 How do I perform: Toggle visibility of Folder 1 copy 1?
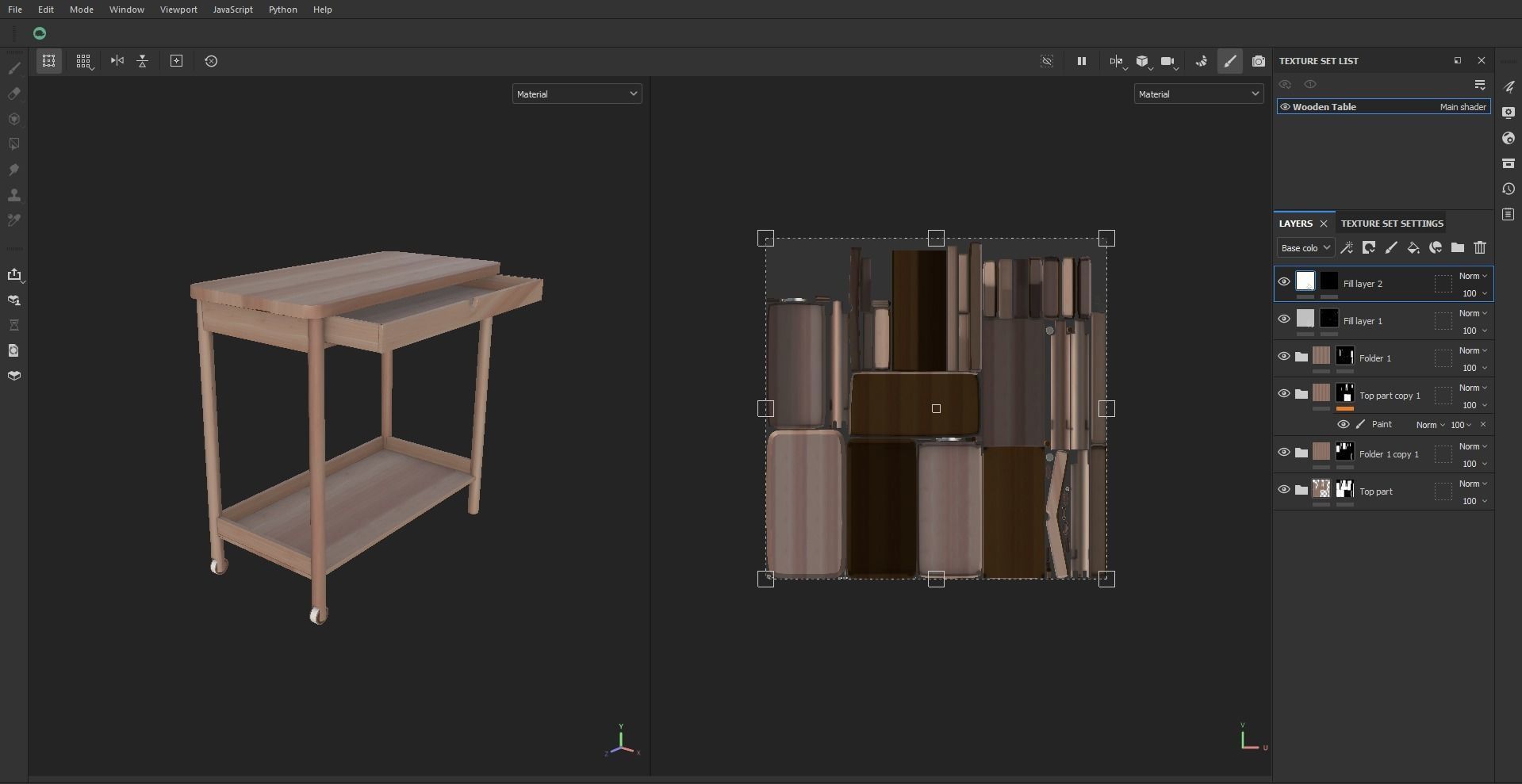tap(1284, 452)
